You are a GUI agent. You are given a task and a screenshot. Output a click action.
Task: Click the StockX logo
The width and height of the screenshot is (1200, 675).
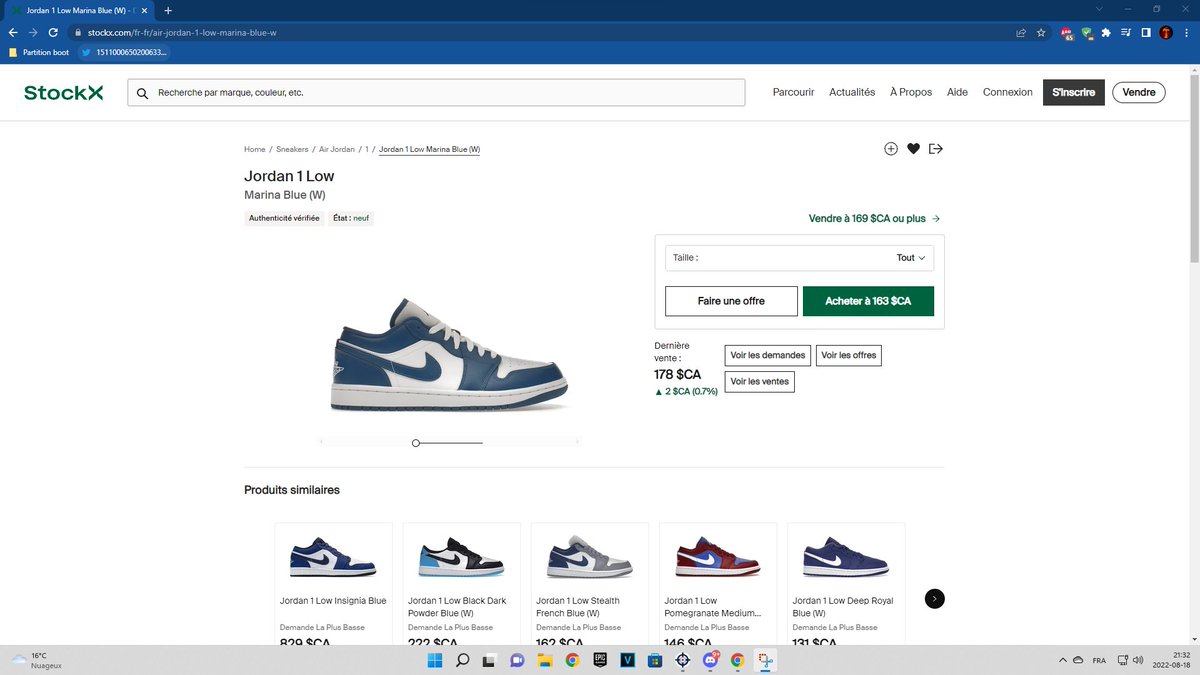pos(64,92)
